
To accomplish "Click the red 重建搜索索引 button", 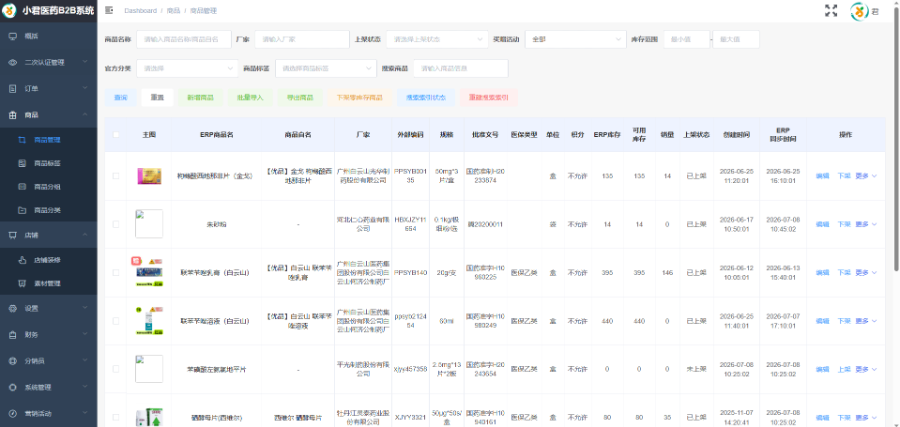I will [x=488, y=98].
